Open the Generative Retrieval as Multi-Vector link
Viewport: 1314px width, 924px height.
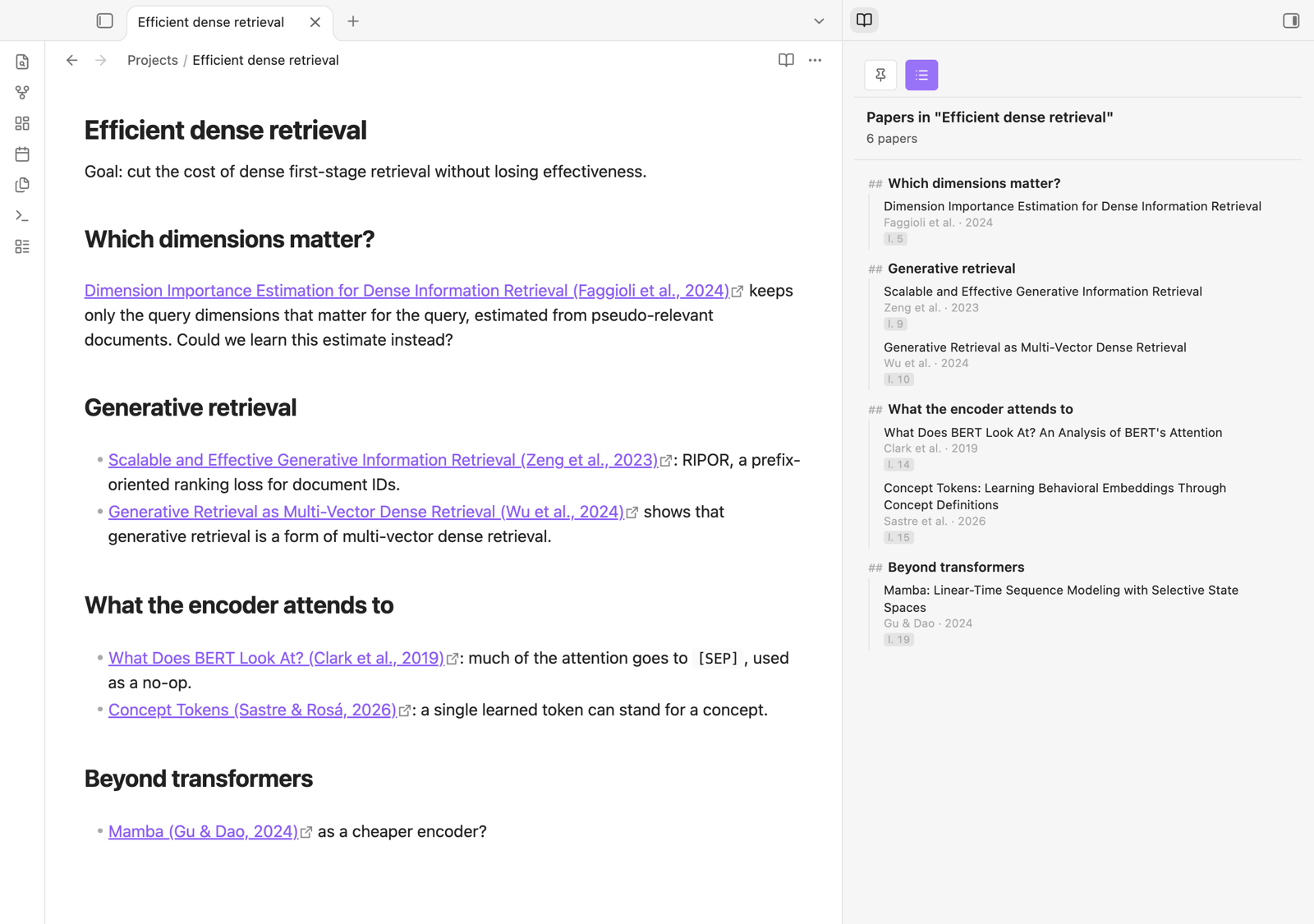pos(366,512)
